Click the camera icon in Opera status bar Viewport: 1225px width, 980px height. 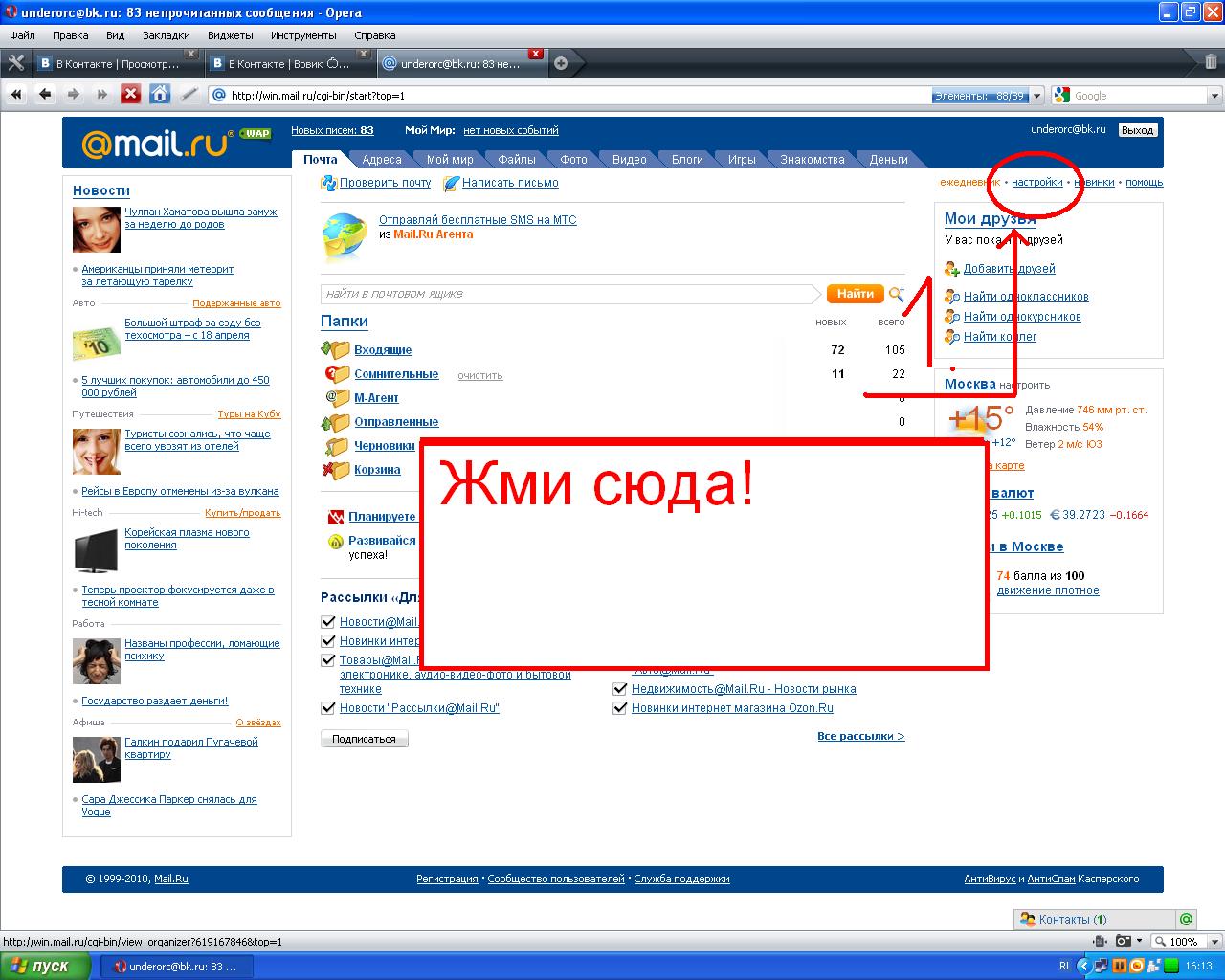coord(1123,942)
